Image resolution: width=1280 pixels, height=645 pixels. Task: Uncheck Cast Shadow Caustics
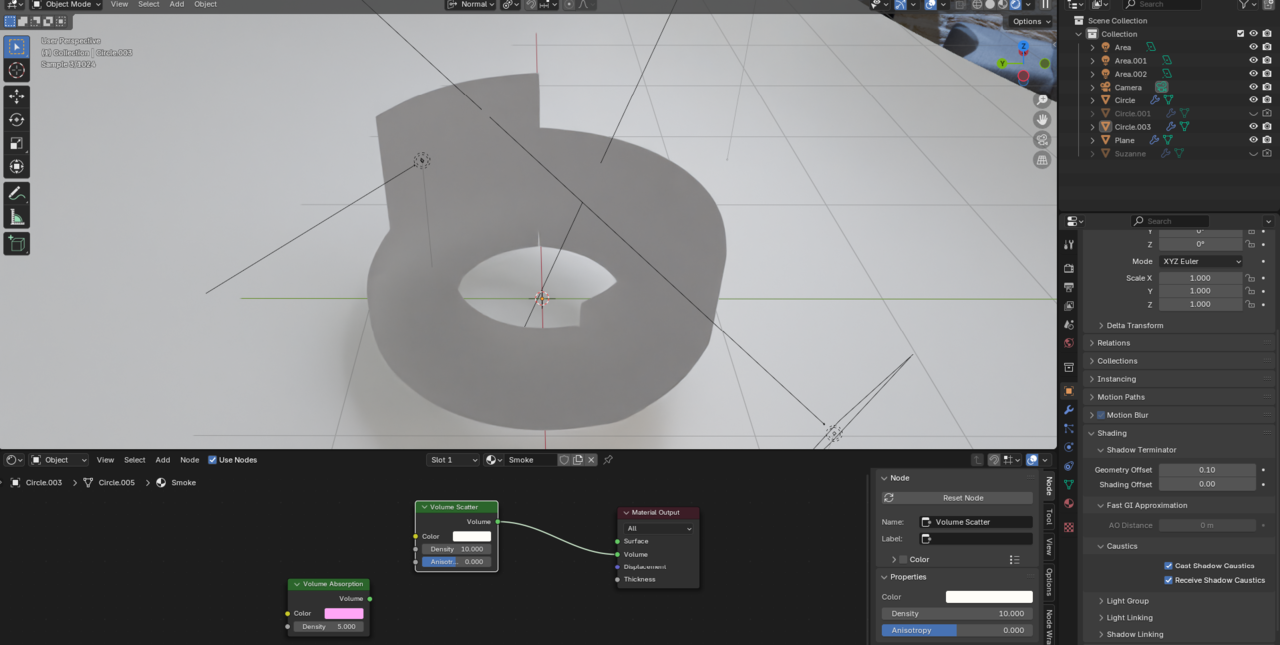pos(1168,566)
